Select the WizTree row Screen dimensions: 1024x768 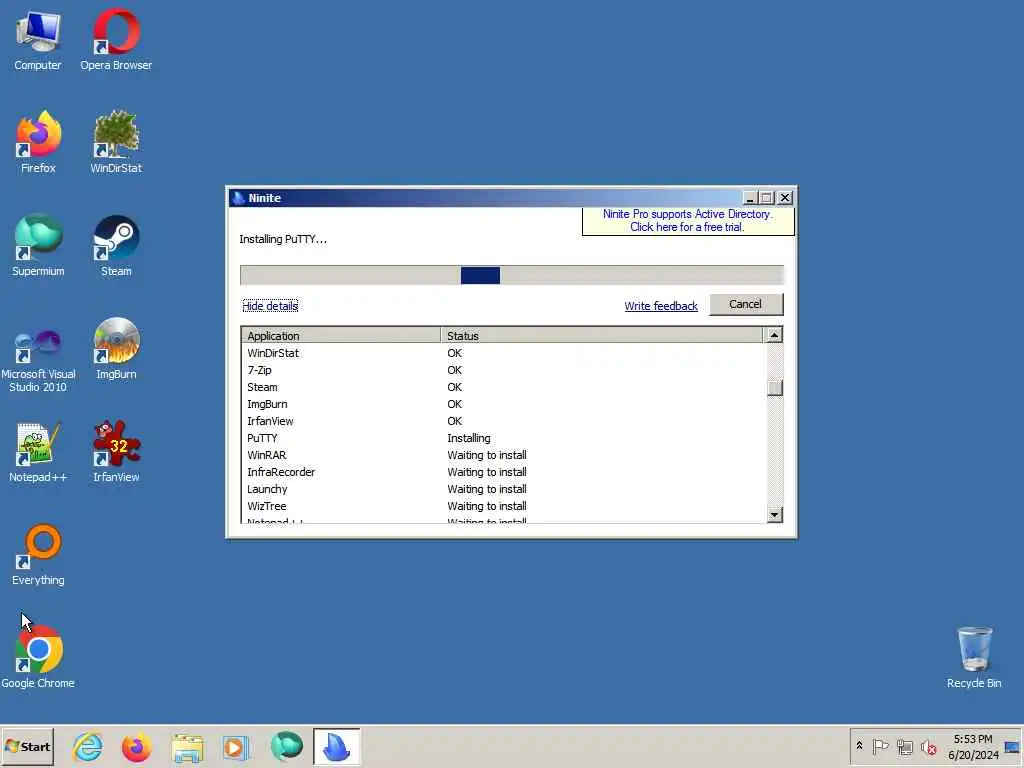tap(502, 506)
